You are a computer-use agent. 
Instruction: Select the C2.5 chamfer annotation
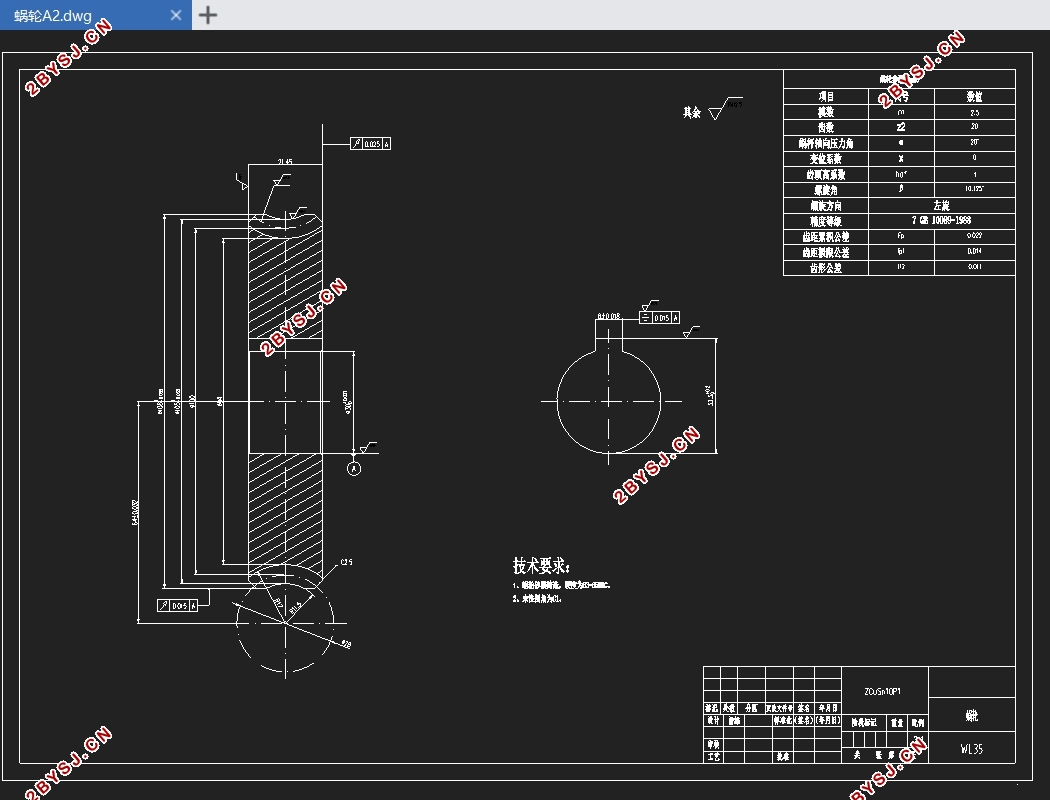tap(346, 562)
